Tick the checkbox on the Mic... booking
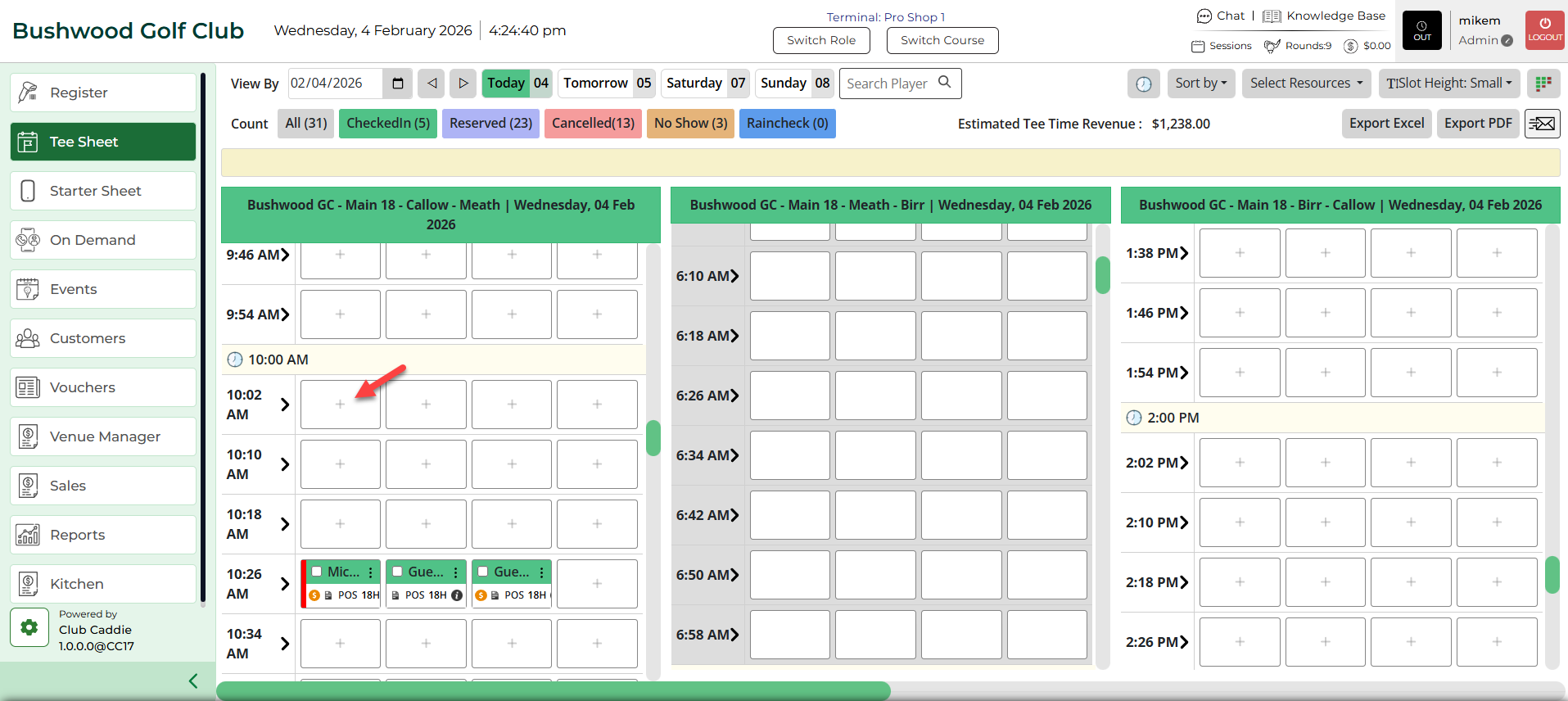Screen dimensions: 1568x701 click(x=317, y=572)
